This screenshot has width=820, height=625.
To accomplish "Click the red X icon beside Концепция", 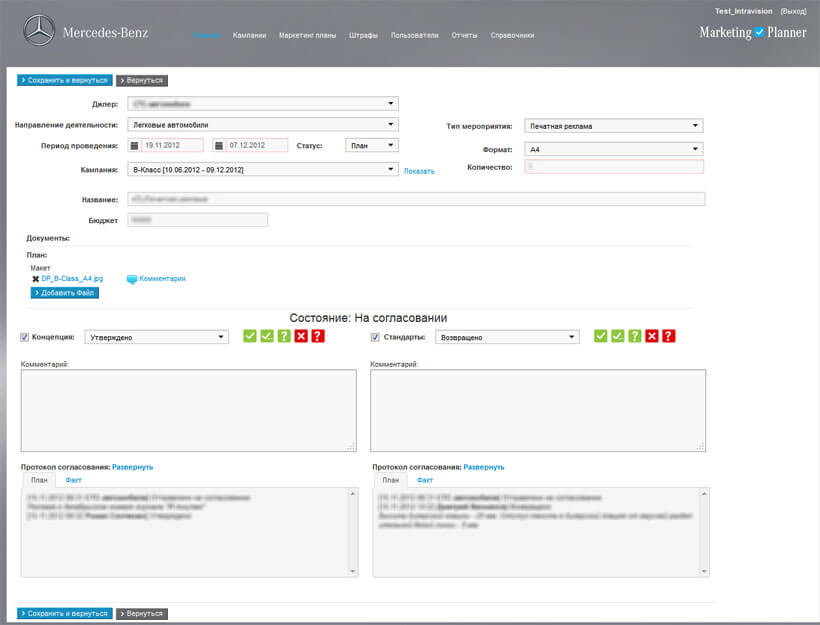I will click(x=301, y=336).
